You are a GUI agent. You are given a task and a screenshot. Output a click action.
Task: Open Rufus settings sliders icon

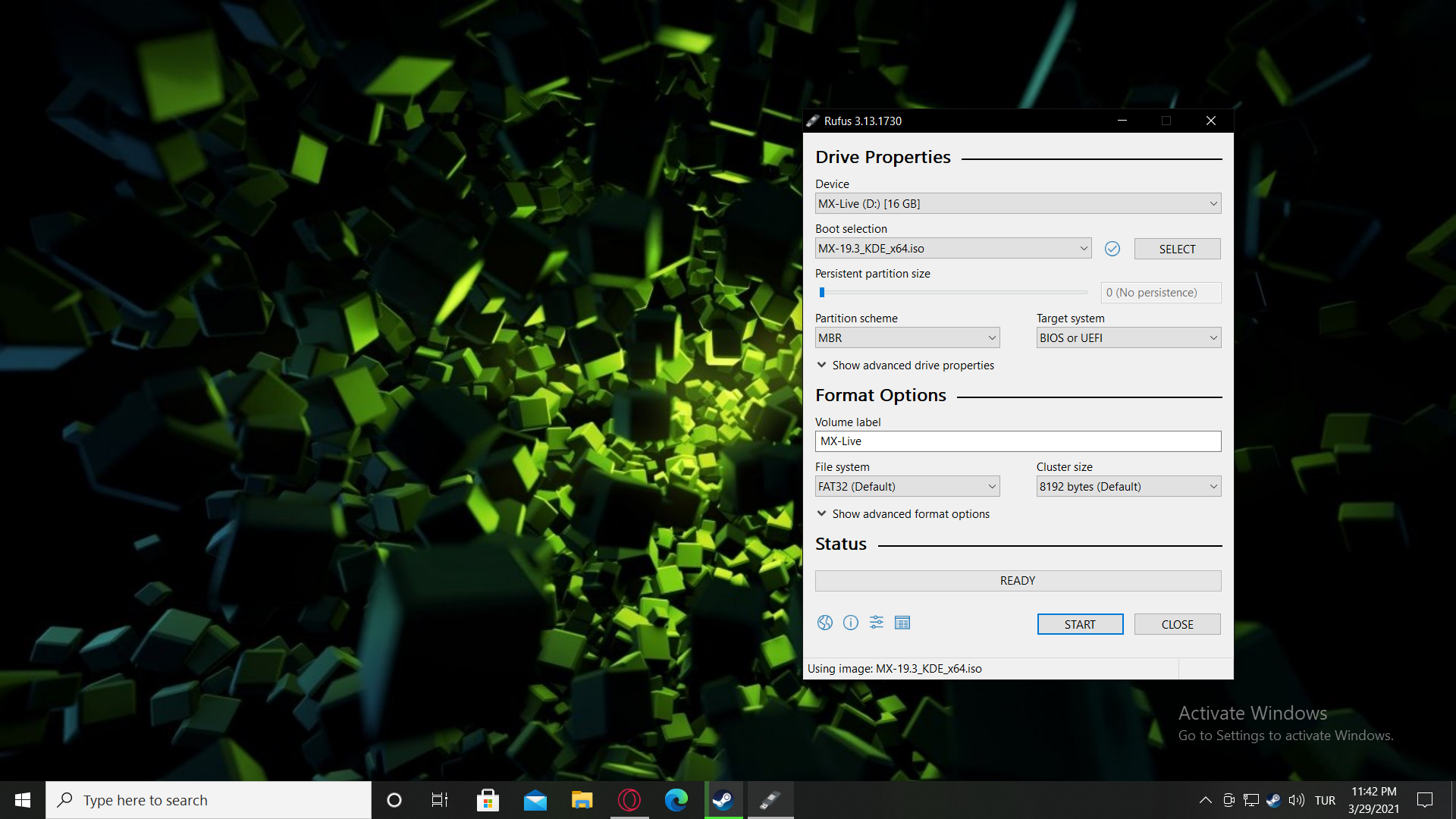pyautogui.click(x=877, y=623)
